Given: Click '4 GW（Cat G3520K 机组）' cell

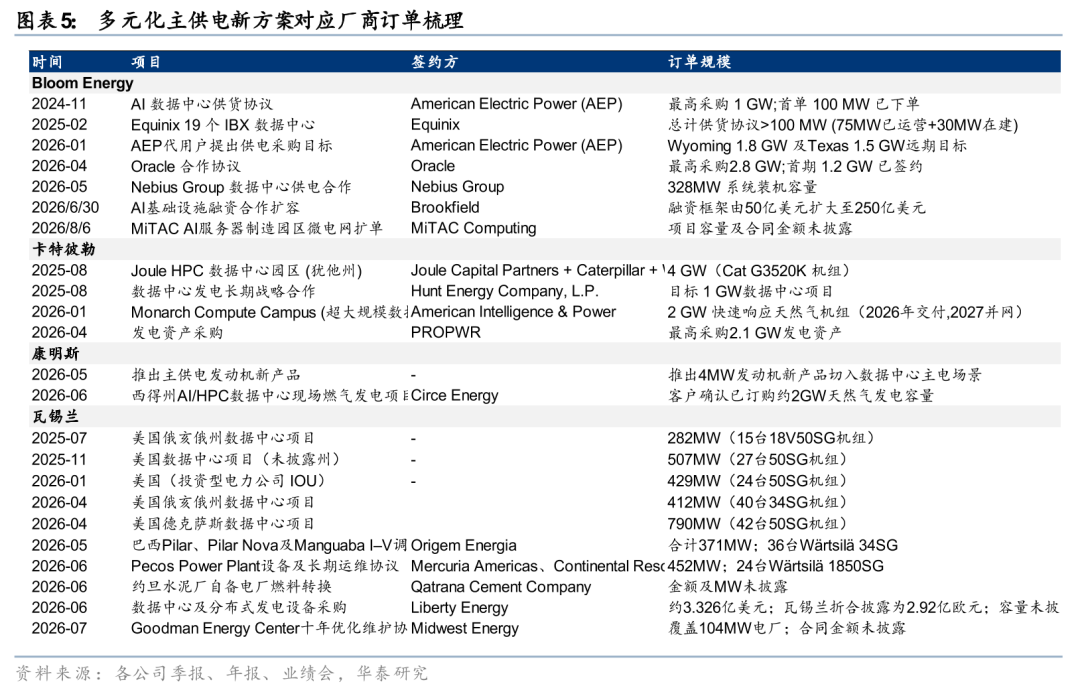Looking at the screenshot, I should tap(759, 271).
